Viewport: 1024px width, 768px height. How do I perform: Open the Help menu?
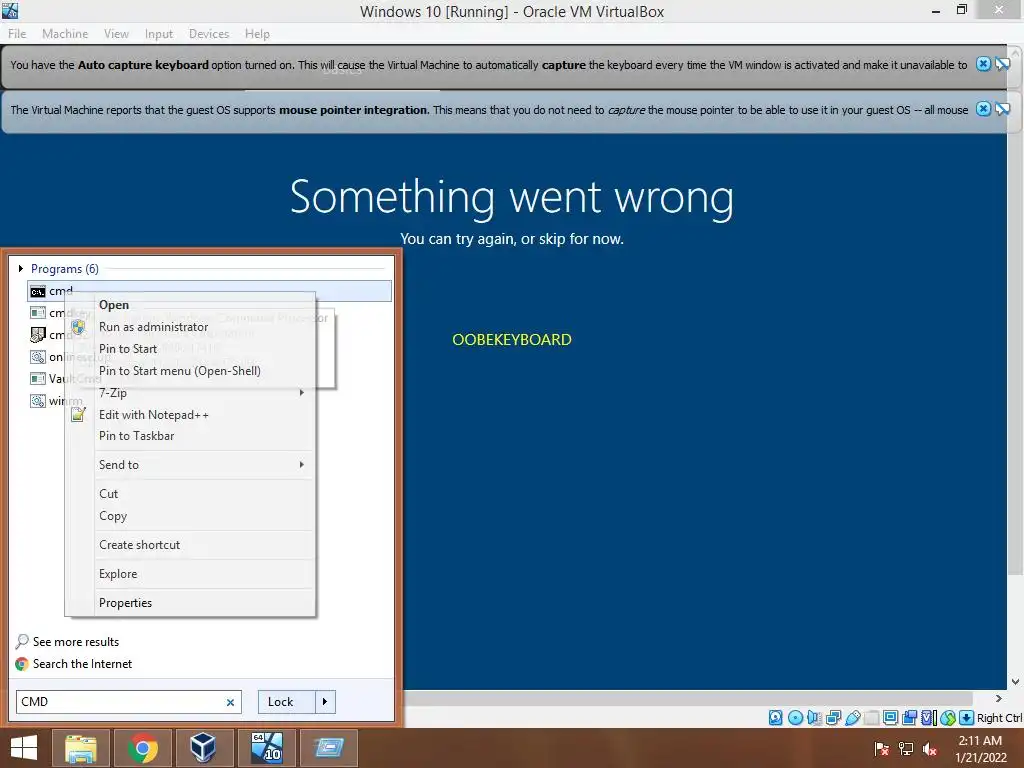257,34
